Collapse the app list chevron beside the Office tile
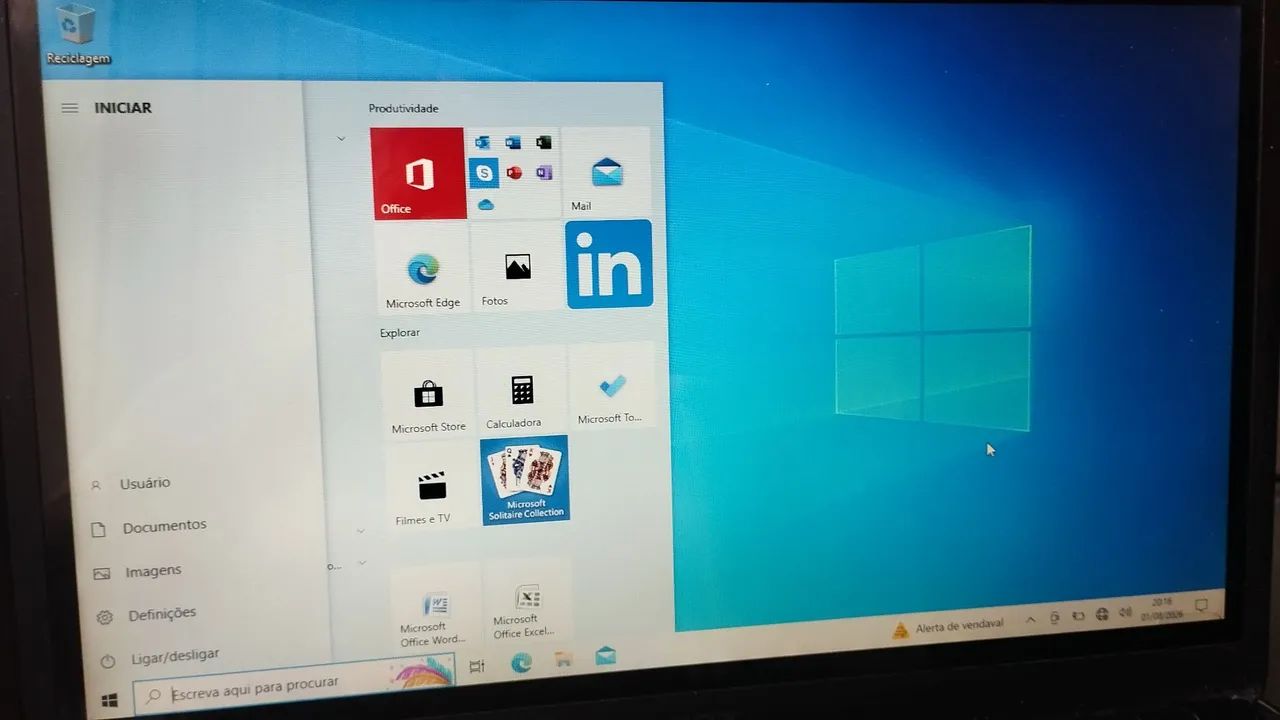 tap(341, 138)
